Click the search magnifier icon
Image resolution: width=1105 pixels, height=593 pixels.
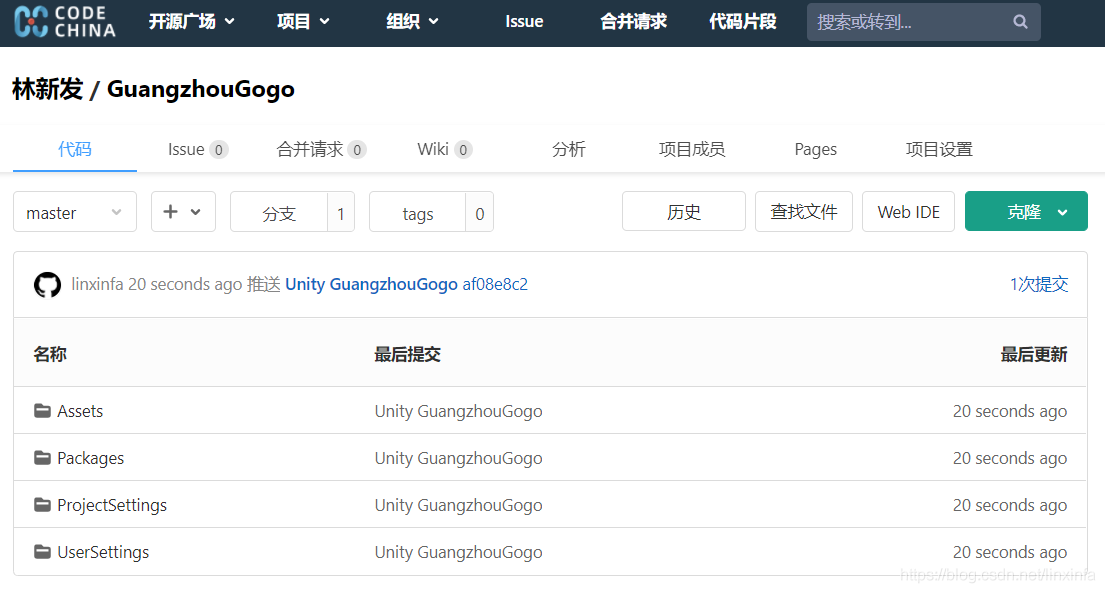point(1020,22)
